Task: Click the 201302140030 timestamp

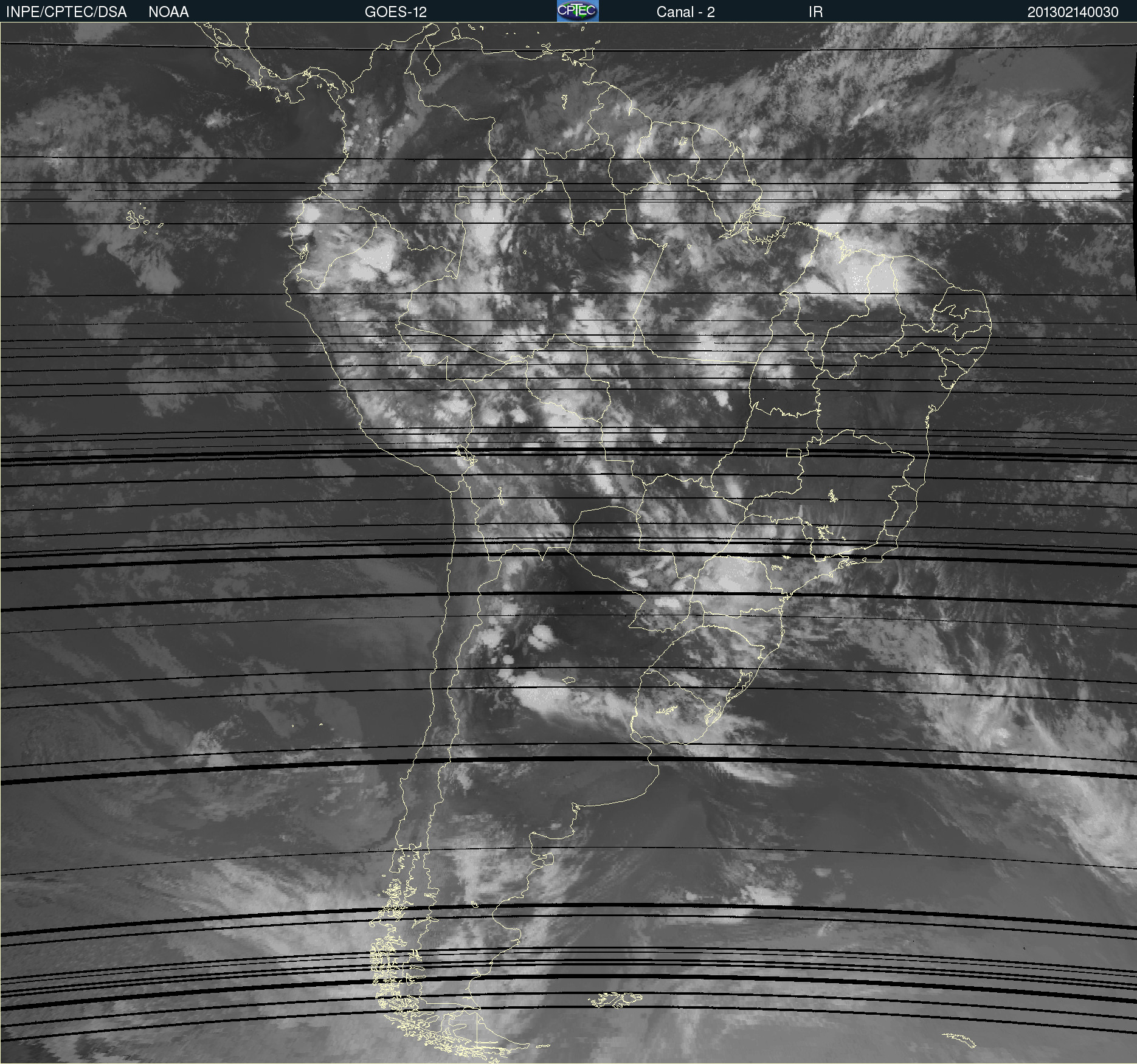Action: tap(1073, 12)
